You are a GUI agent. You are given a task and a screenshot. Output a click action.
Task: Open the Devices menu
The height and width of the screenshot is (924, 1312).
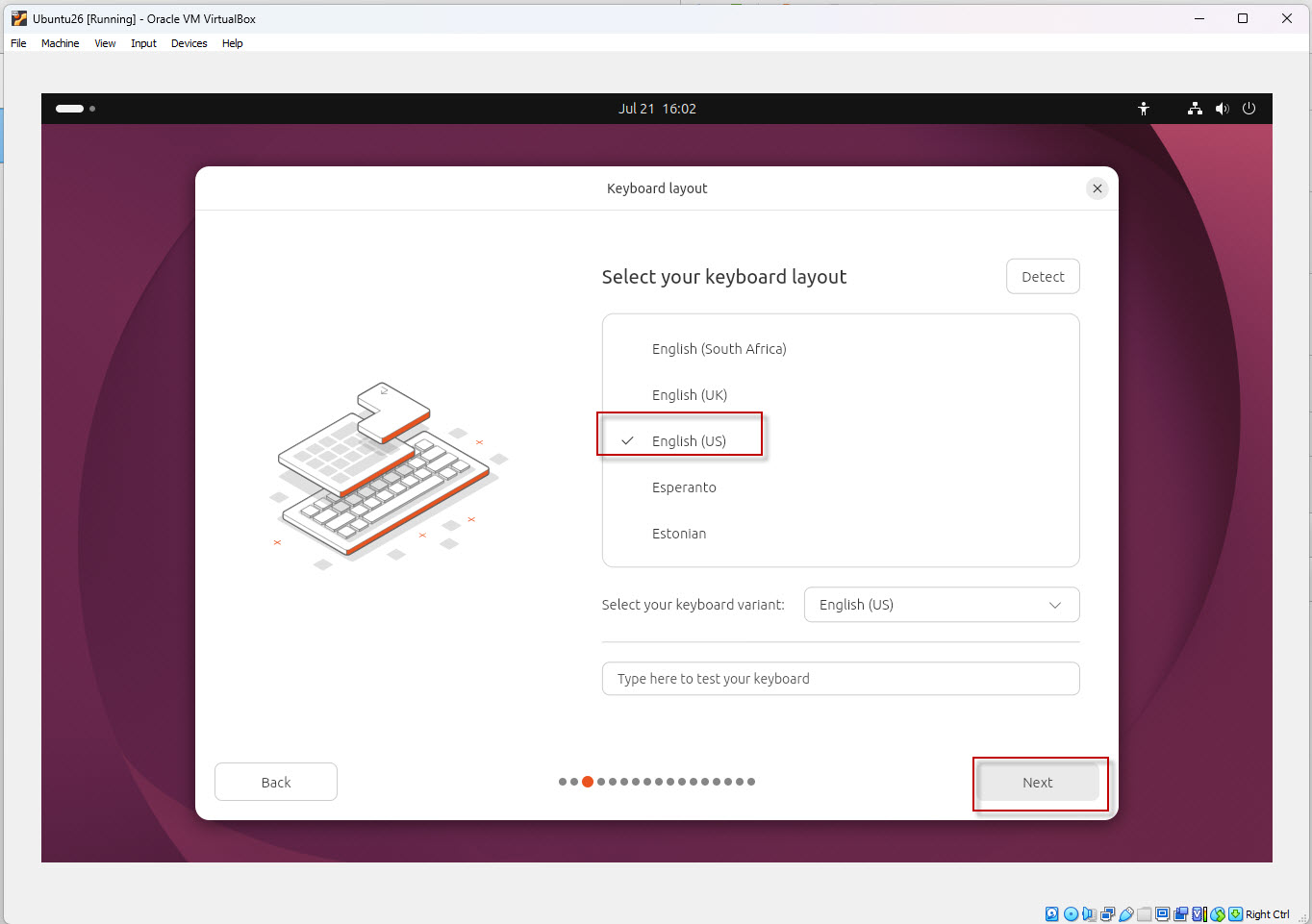pos(189,43)
